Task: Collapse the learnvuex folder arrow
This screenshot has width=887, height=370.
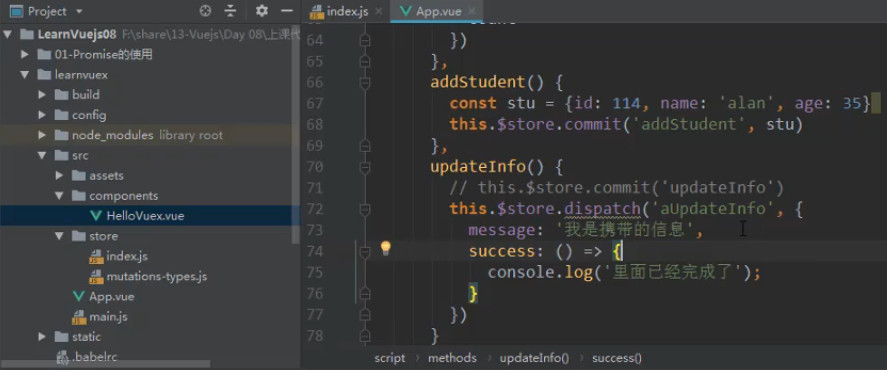Action: [24, 75]
